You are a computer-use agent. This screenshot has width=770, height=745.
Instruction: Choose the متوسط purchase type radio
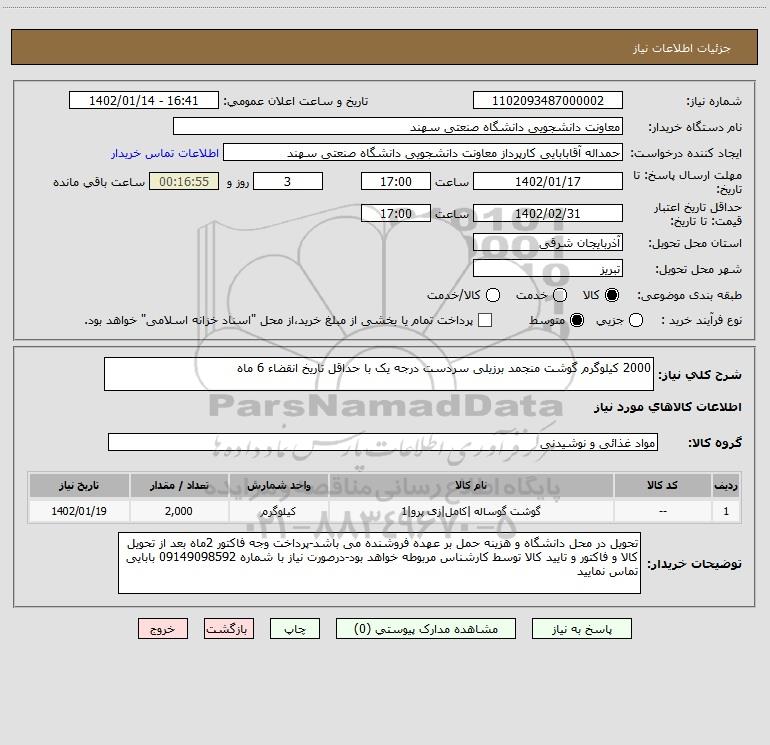click(x=577, y=320)
